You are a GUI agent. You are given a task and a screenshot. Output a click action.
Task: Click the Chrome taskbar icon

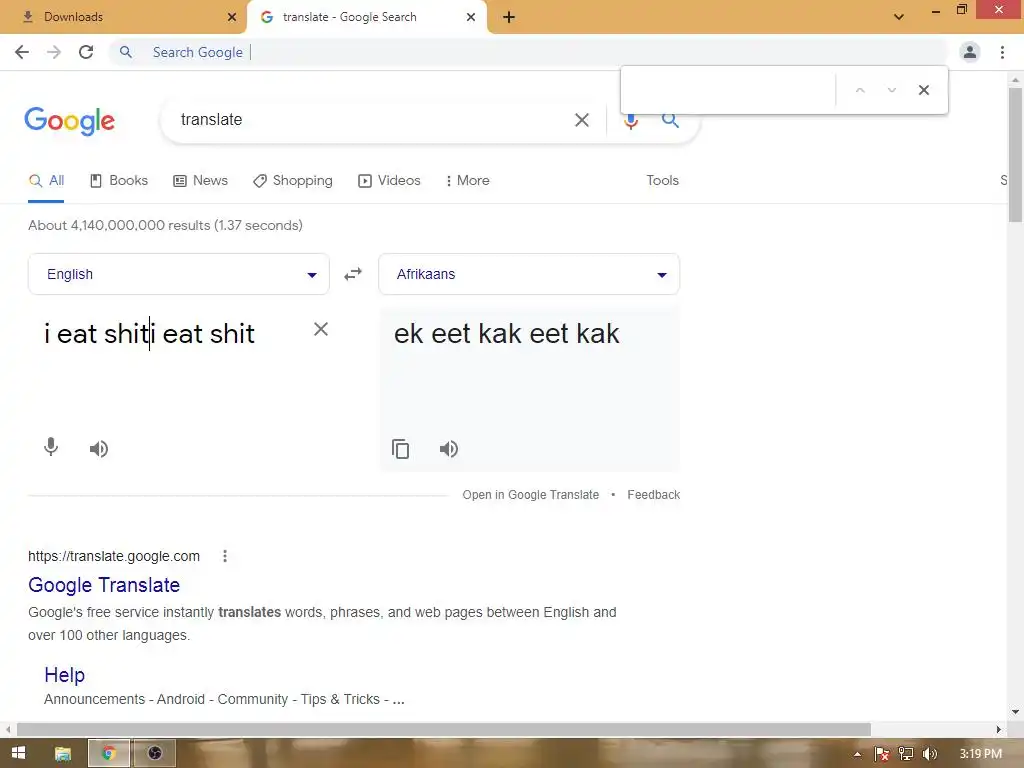[109, 753]
